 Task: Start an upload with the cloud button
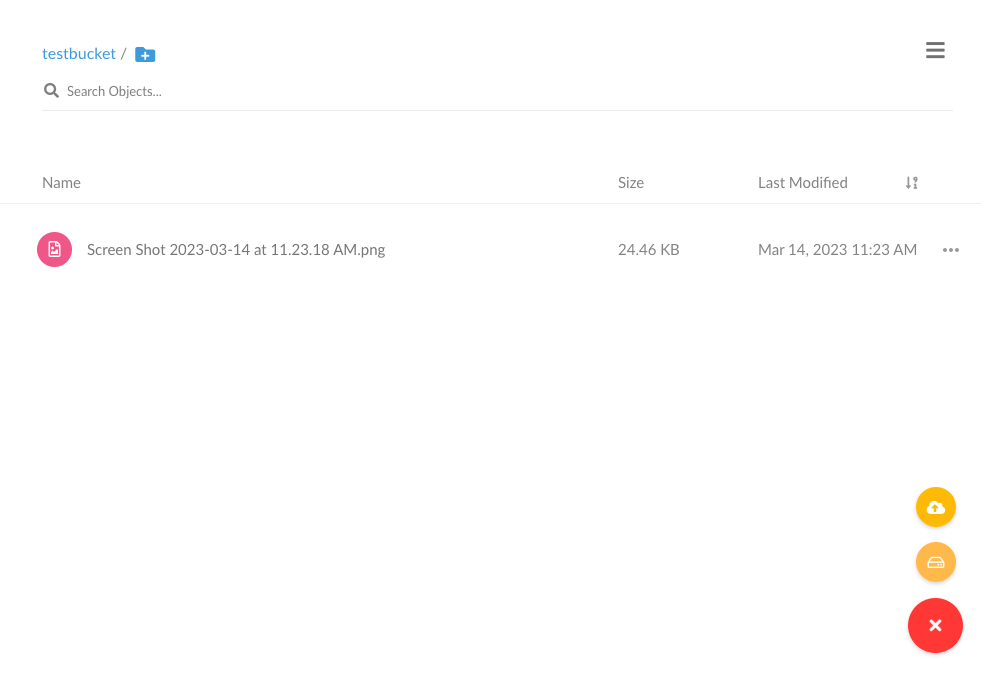[935, 507]
